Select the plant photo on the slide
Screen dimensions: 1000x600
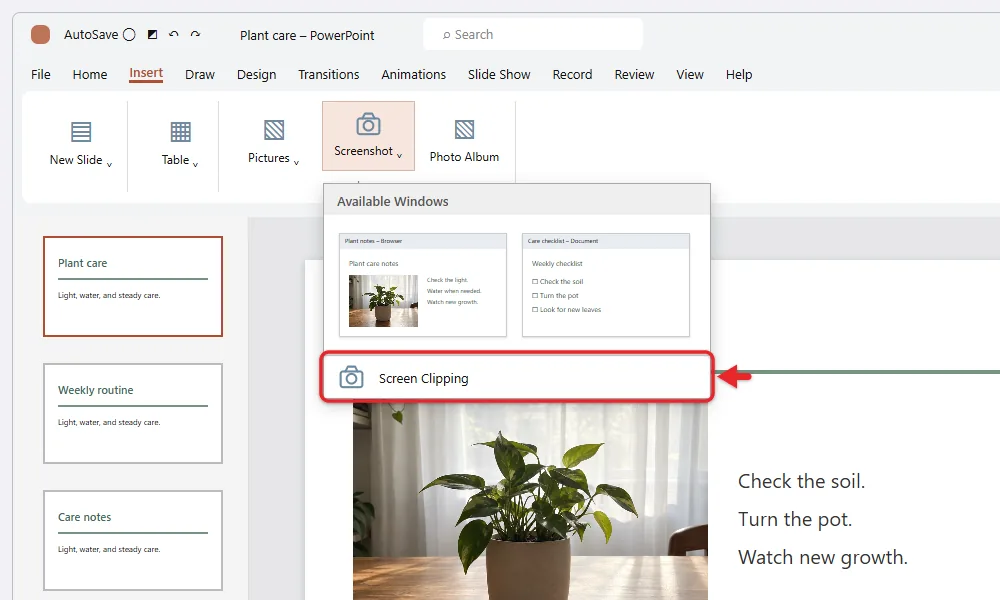(x=530, y=500)
